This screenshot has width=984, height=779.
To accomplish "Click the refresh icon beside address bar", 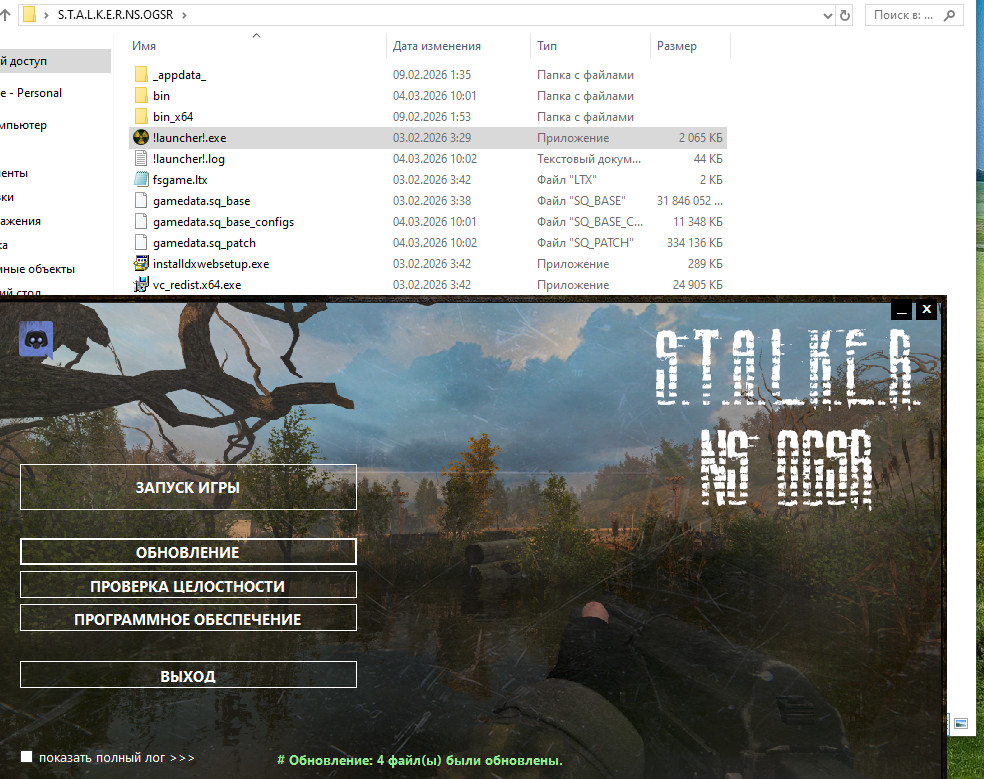I will click(845, 15).
